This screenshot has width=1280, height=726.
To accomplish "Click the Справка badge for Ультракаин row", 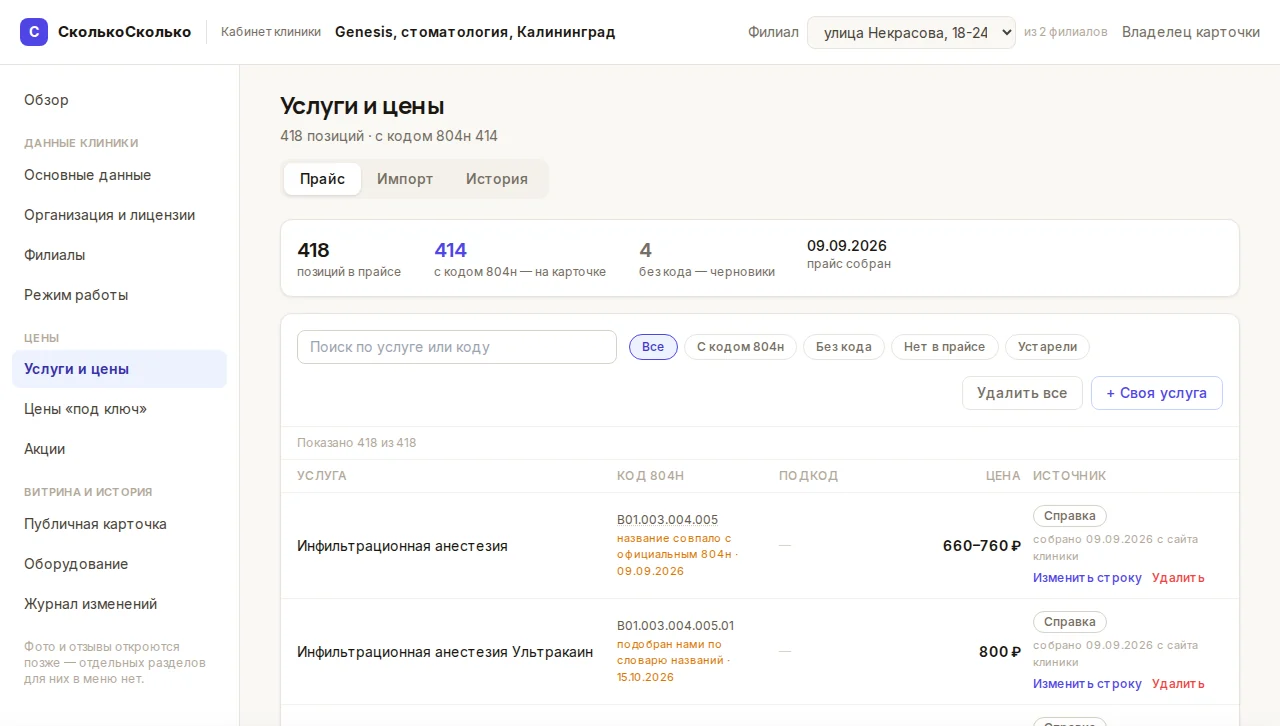I will [1070, 622].
